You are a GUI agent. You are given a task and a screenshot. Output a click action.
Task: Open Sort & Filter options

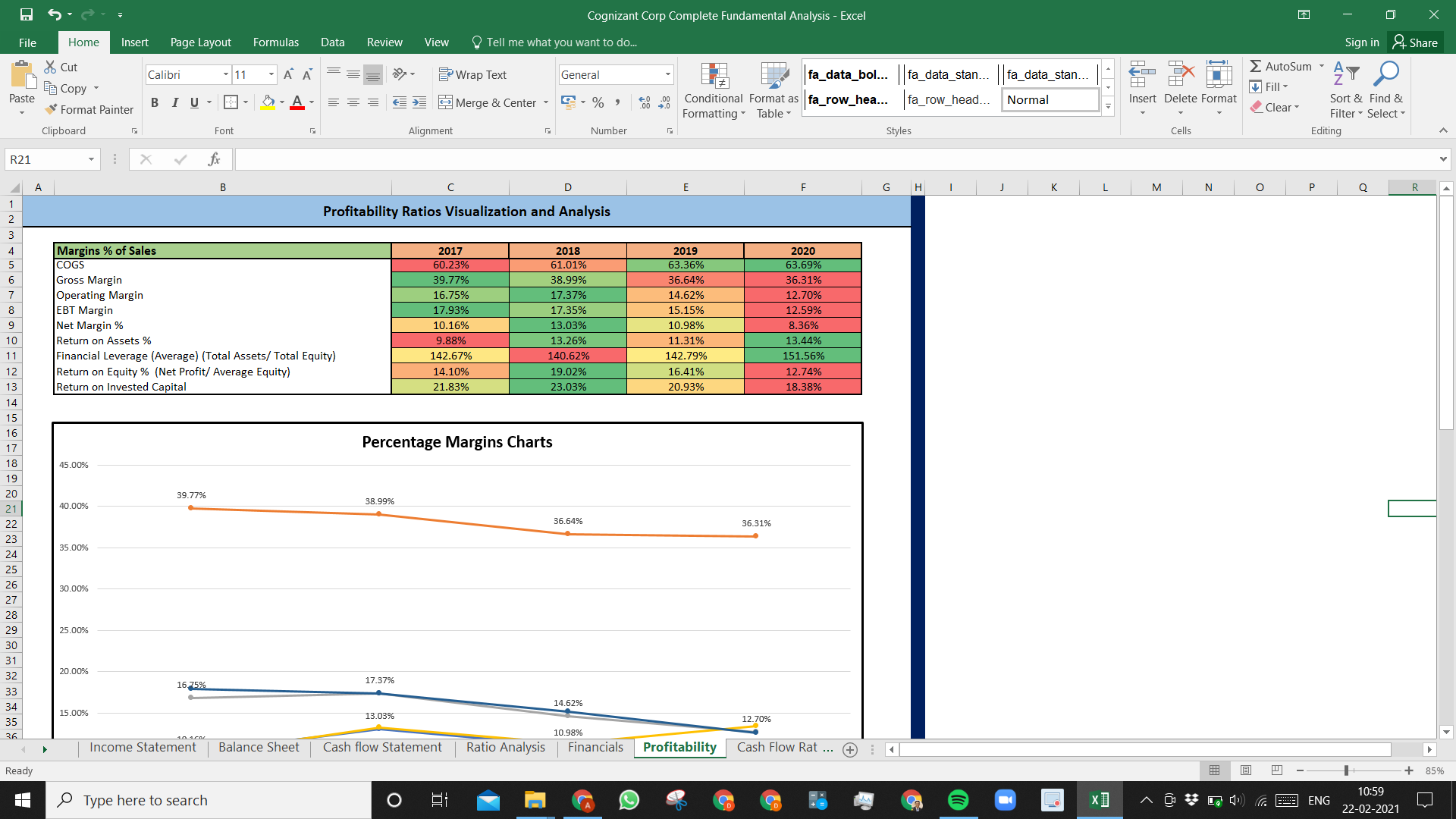1346,89
